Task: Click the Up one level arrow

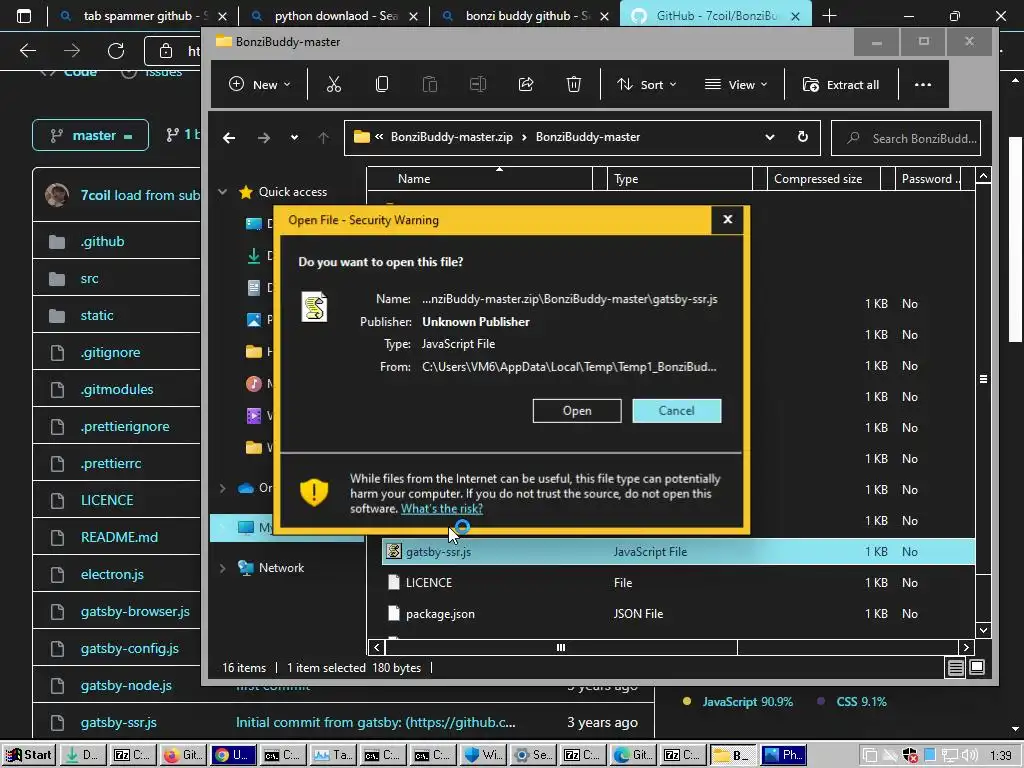Action: pyautogui.click(x=323, y=138)
